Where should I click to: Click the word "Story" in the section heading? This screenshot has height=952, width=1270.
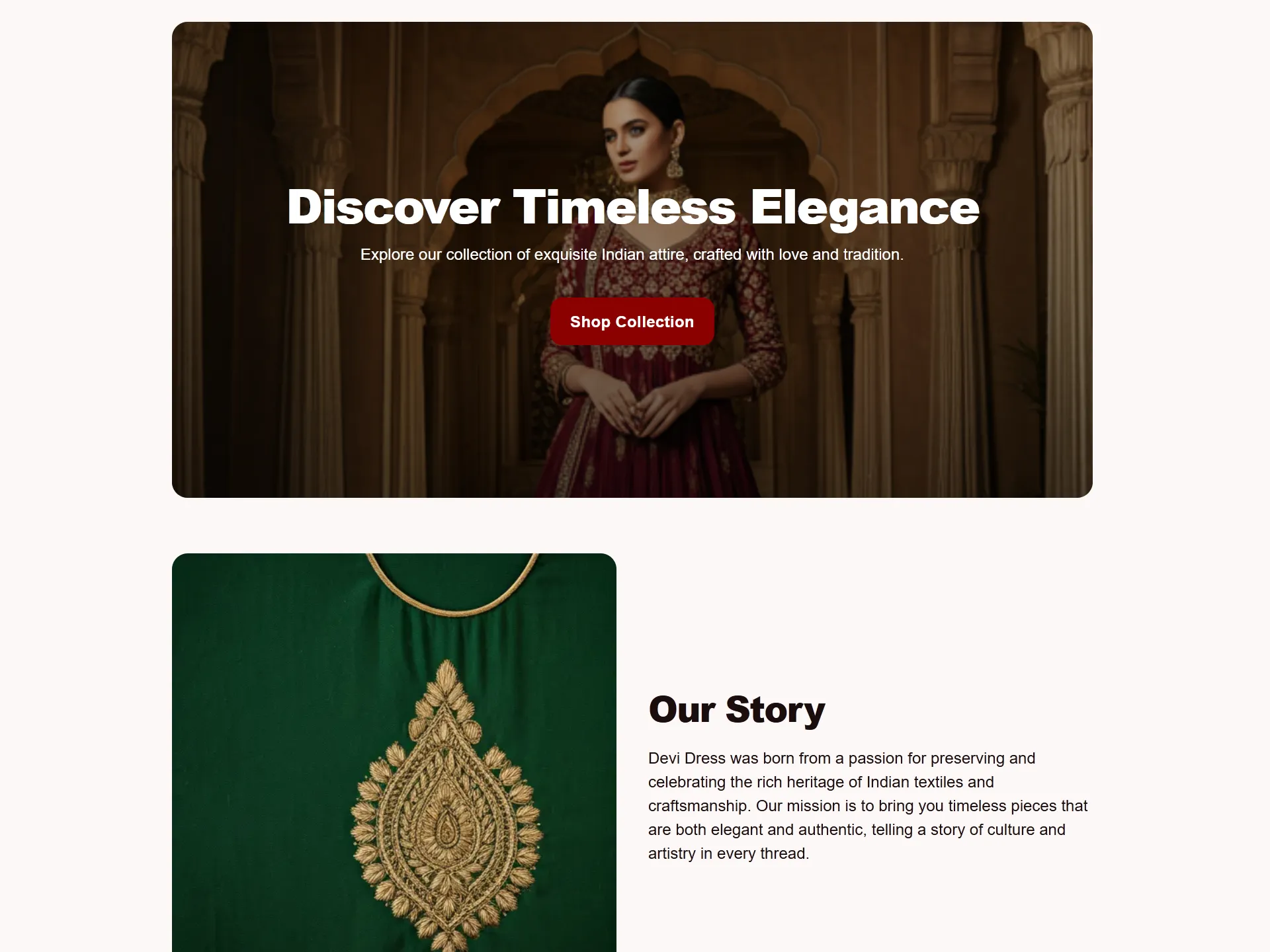coord(775,710)
